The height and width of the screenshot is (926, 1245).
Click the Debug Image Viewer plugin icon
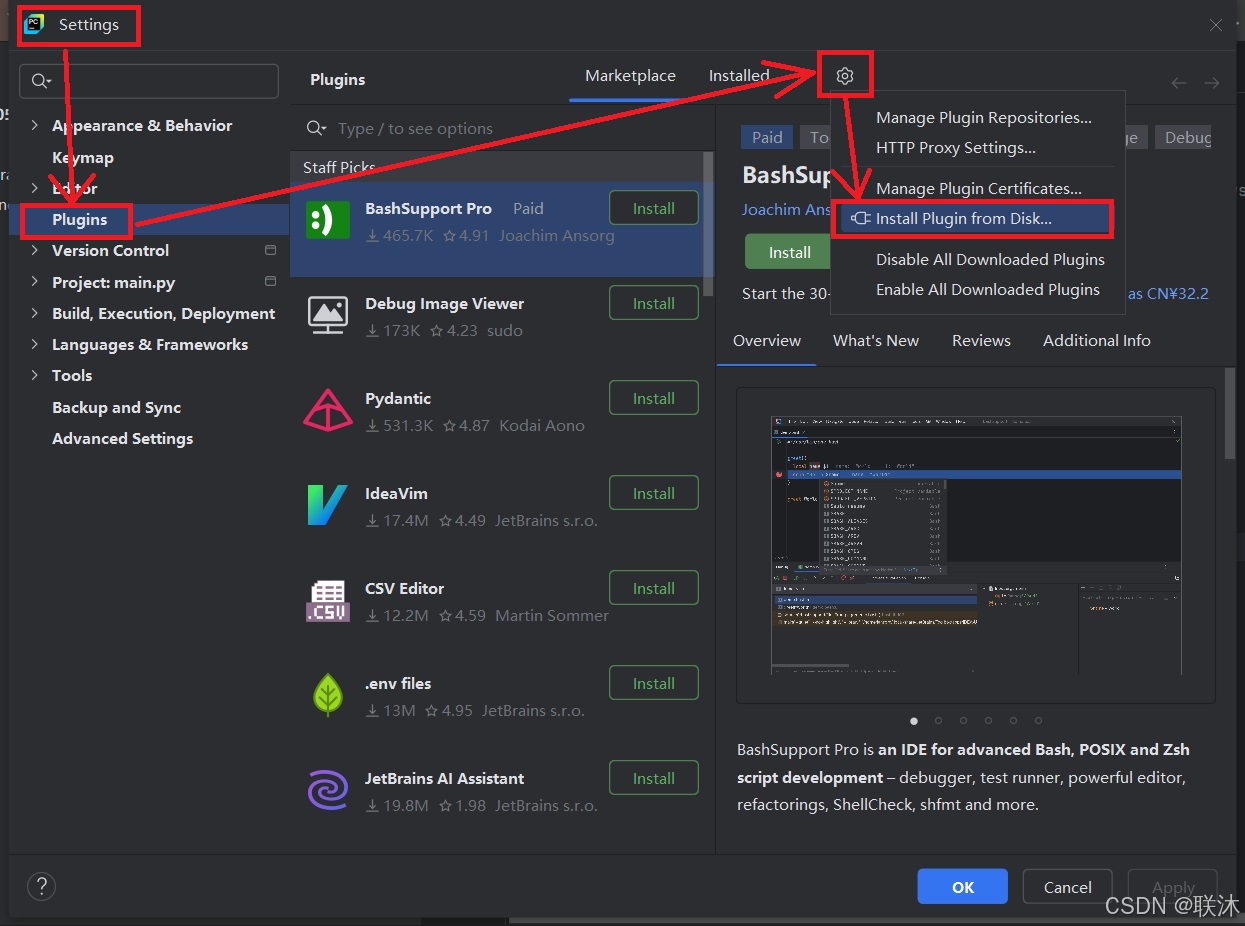click(x=327, y=315)
